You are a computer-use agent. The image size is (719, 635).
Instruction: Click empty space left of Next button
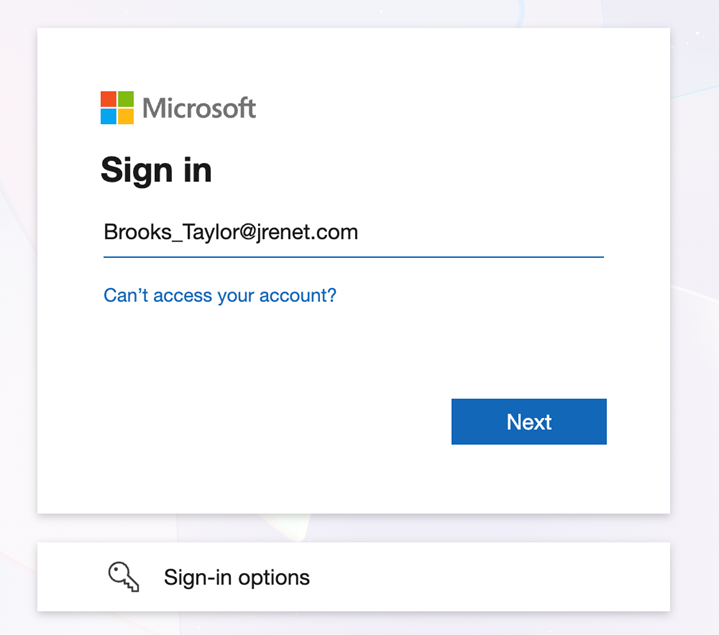[270, 422]
